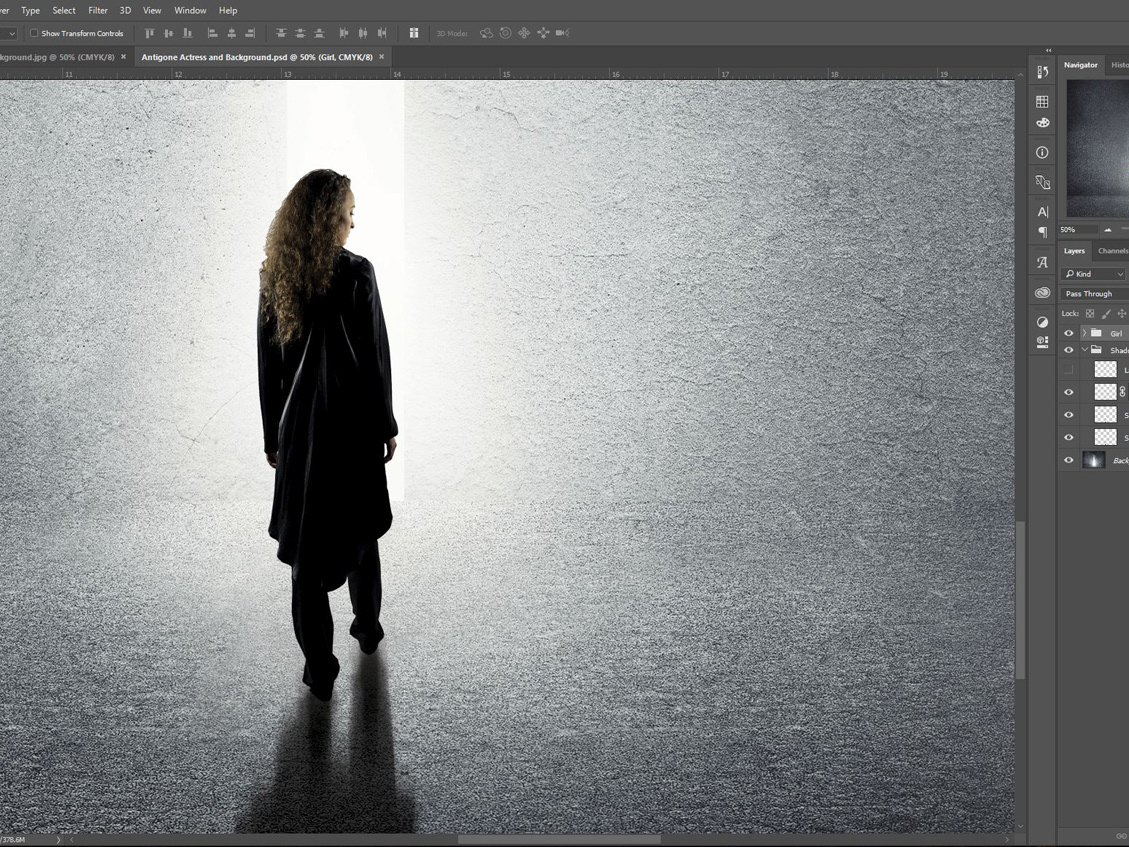
Task: Distribute left edges of layers
Action: click(343, 33)
